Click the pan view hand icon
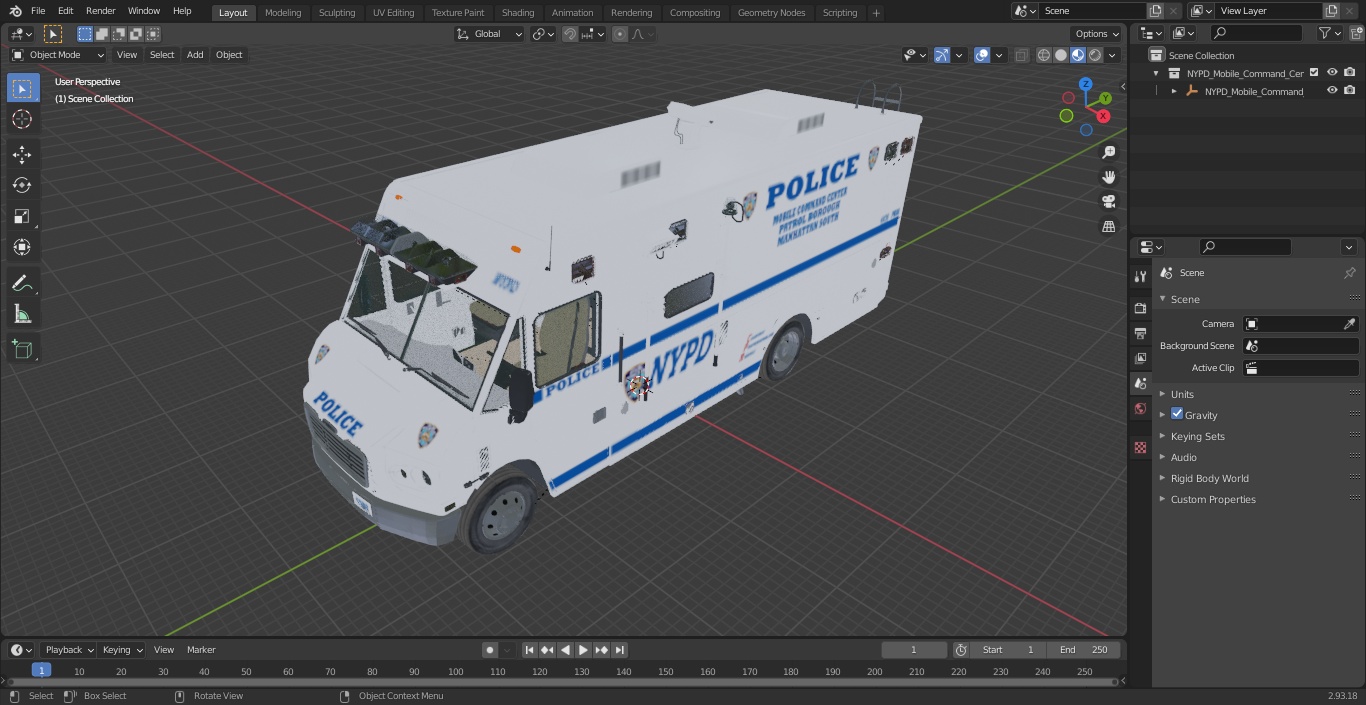 coord(1109,177)
